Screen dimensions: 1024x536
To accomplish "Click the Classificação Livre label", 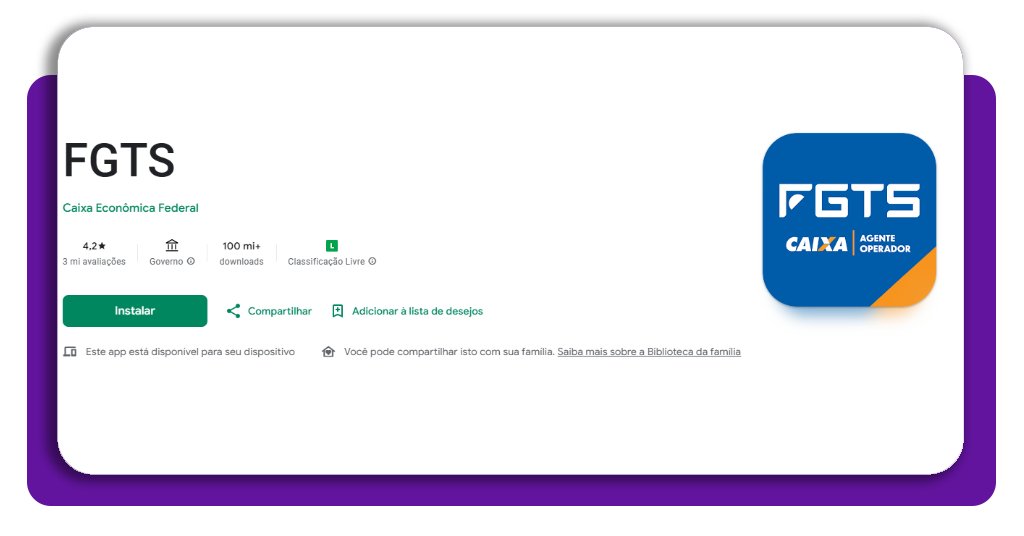I will 327,262.
